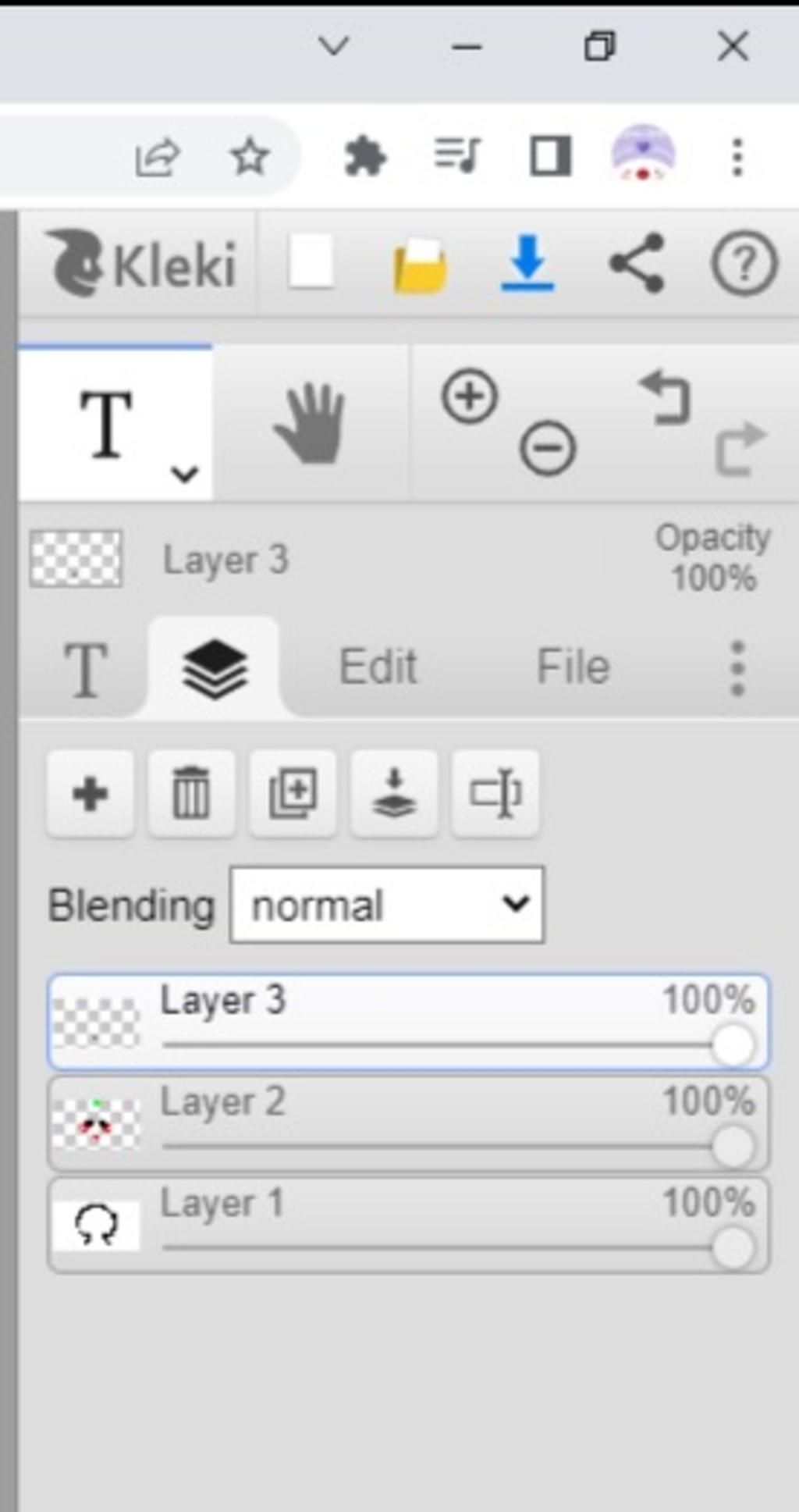Expand the Text tool chevron

tap(184, 474)
